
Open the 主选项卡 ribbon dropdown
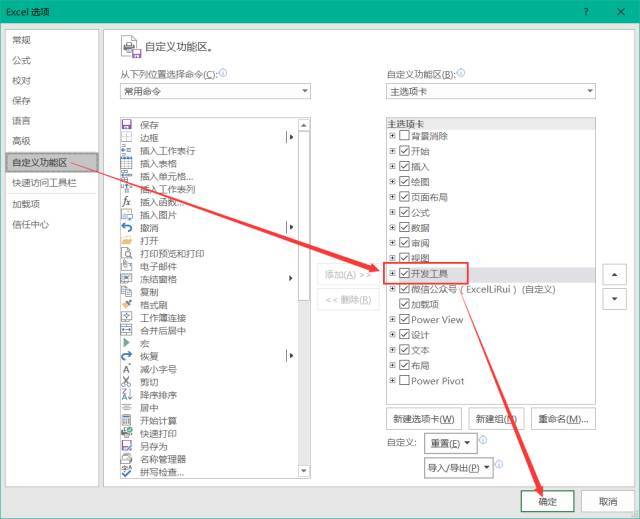(x=490, y=91)
